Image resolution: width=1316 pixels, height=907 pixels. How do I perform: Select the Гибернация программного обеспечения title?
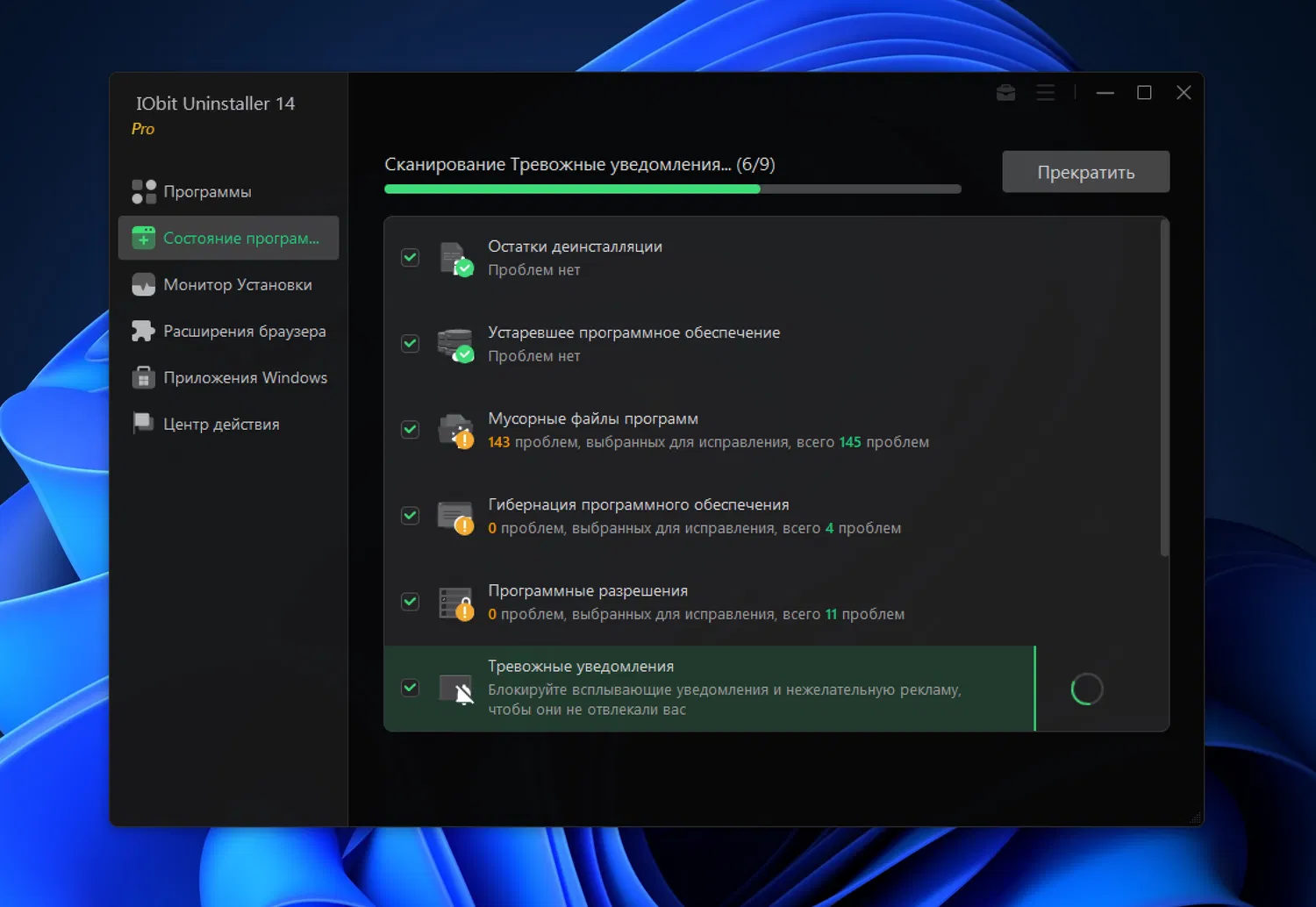(639, 504)
